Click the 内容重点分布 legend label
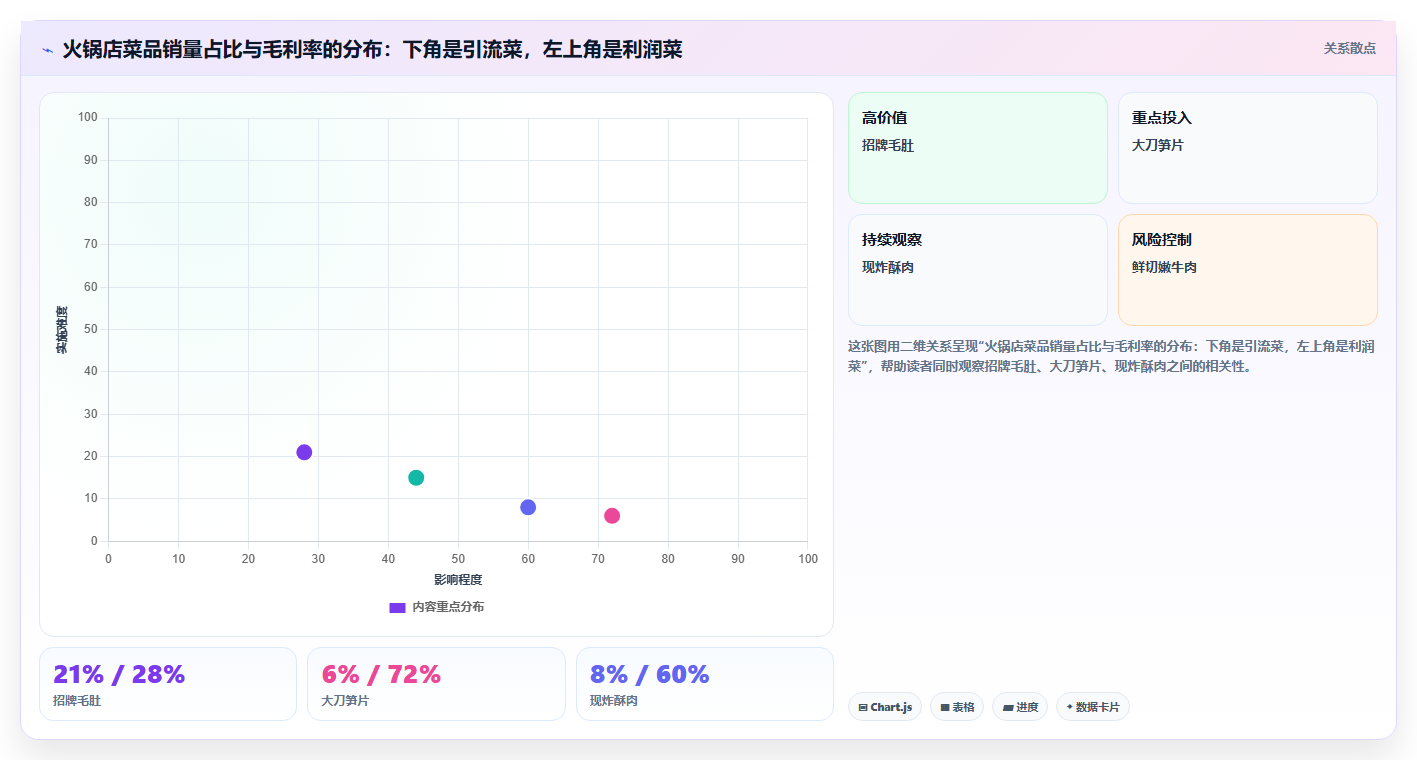 pyautogui.click(x=448, y=607)
